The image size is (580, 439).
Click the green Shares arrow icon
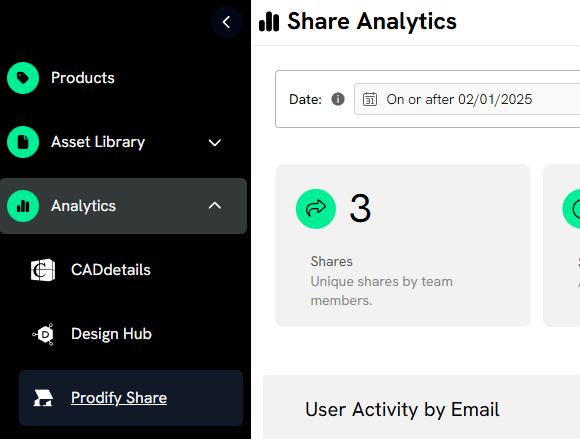click(x=316, y=209)
